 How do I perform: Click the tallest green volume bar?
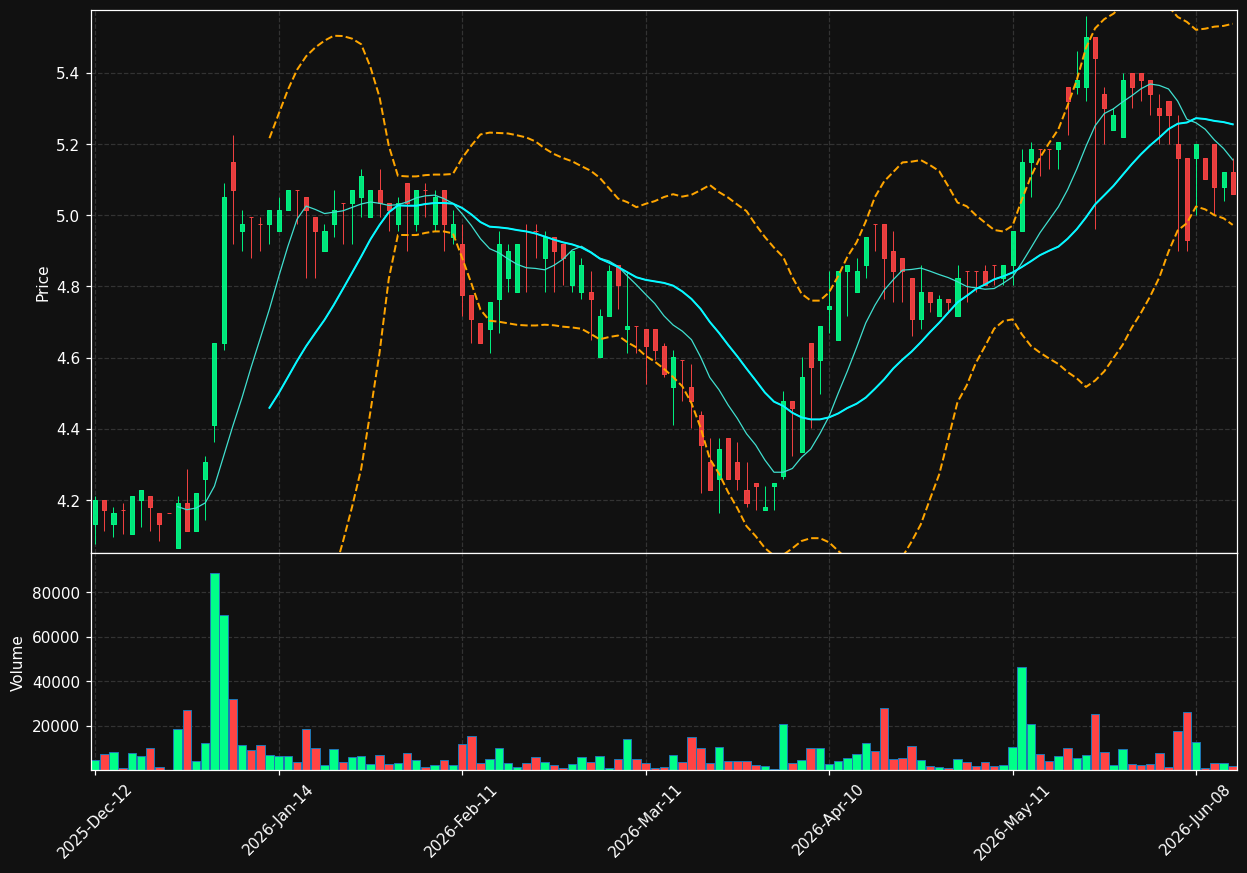coord(215,671)
